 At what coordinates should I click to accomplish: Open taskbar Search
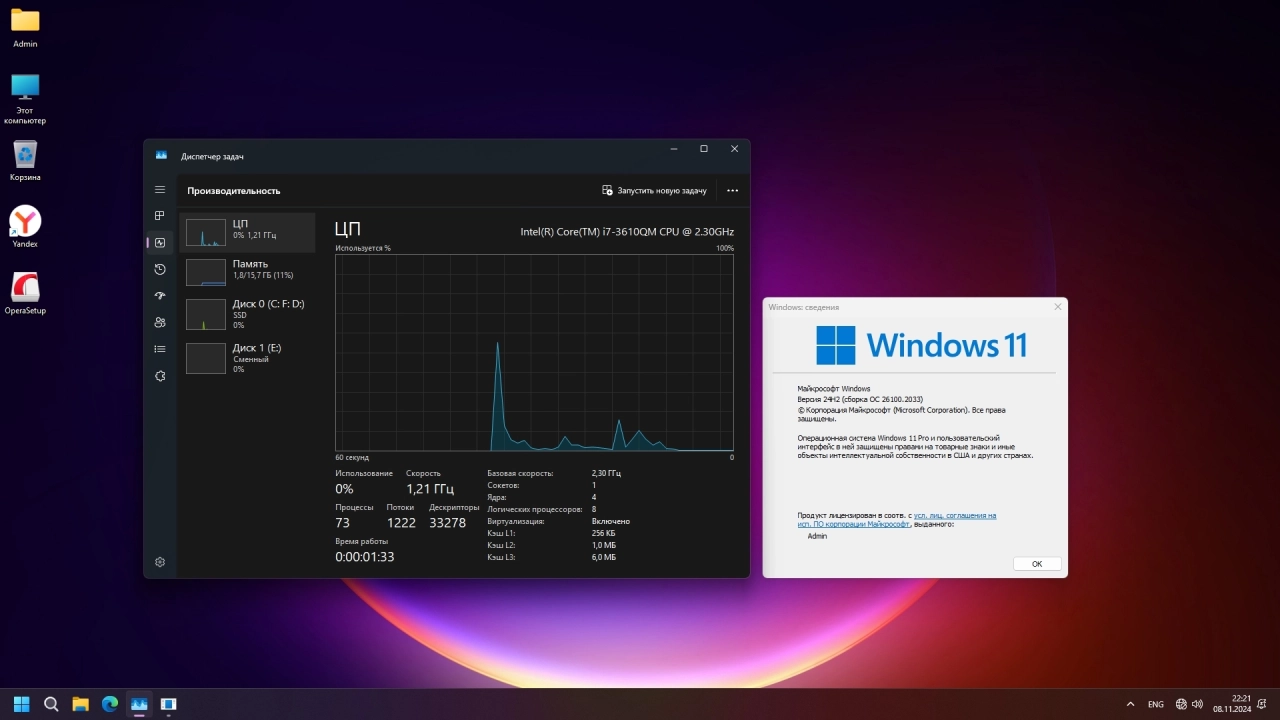[51, 704]
